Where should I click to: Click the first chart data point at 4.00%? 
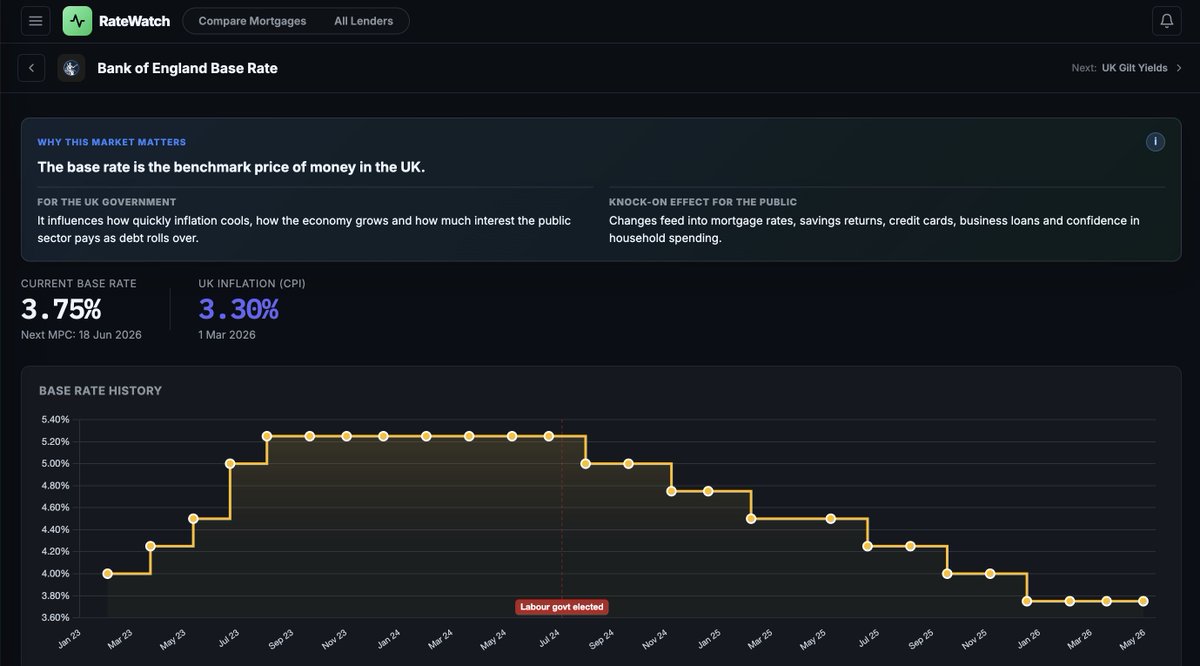coord(107,574)
